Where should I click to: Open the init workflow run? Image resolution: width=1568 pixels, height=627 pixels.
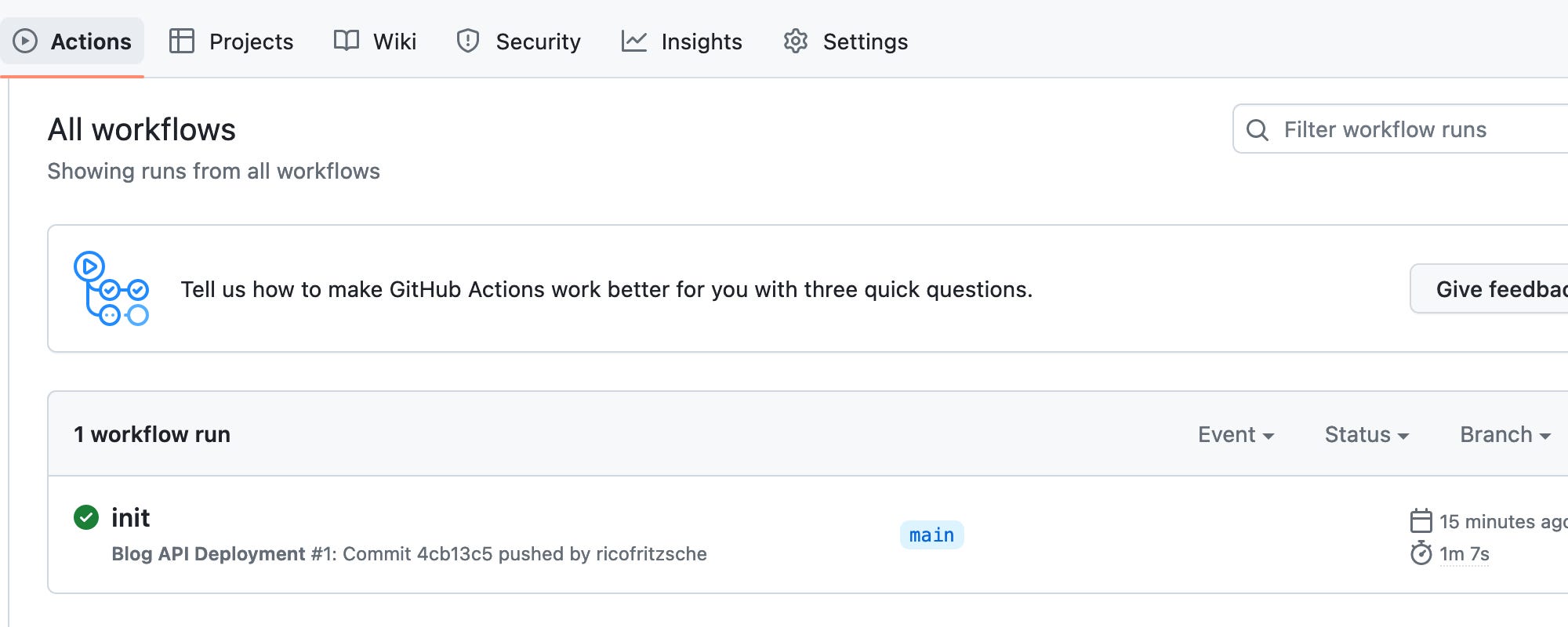click(x=131, y=517)
